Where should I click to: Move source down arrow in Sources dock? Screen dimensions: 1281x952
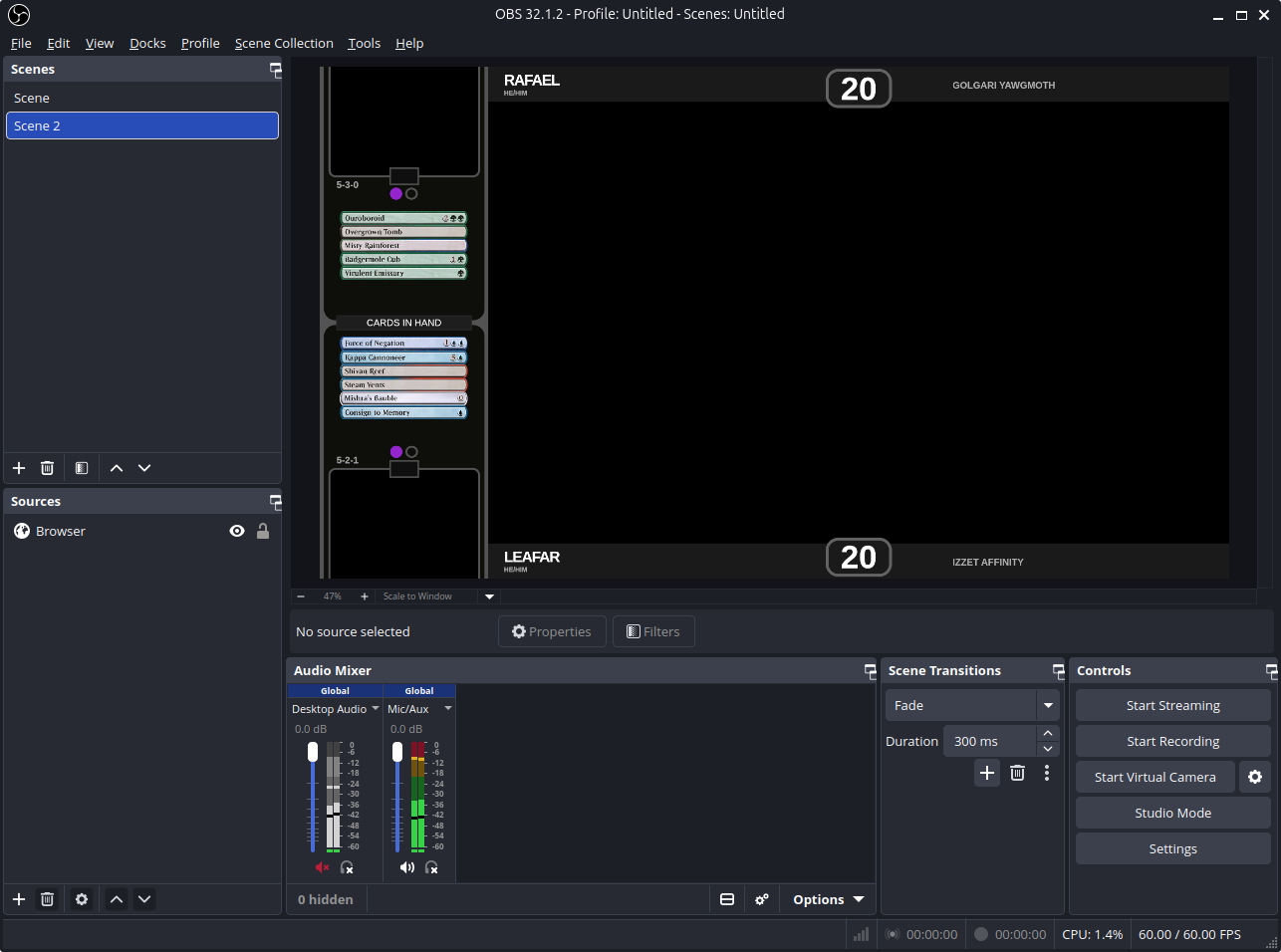144,899
